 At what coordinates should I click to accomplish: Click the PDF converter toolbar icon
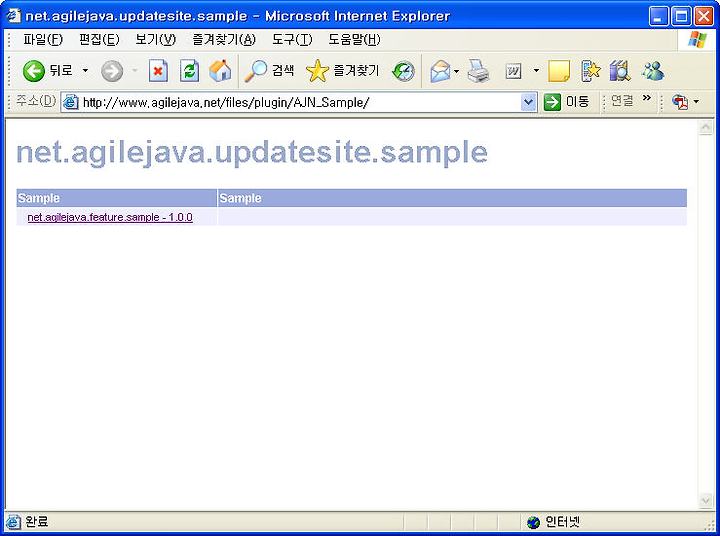point(681,102)
